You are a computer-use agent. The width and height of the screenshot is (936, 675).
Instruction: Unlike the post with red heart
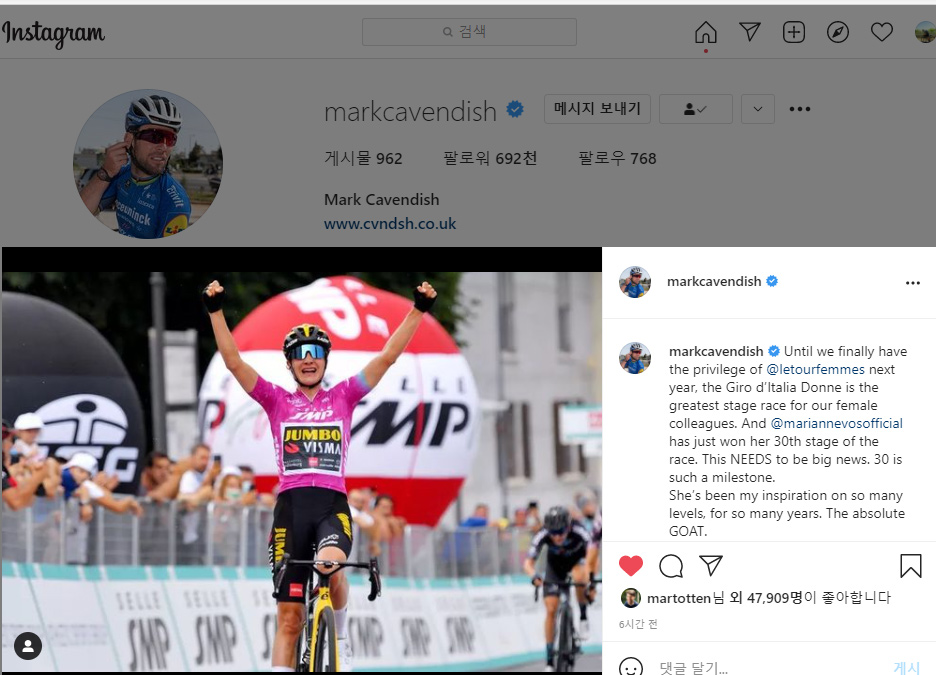point(631,565)
